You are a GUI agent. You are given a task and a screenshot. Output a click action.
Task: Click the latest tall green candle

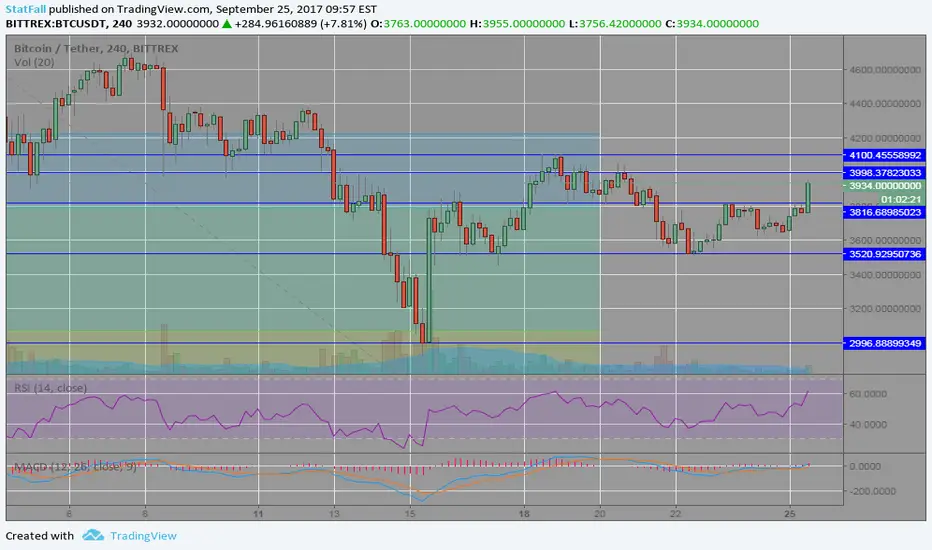[x=808, y=196]
